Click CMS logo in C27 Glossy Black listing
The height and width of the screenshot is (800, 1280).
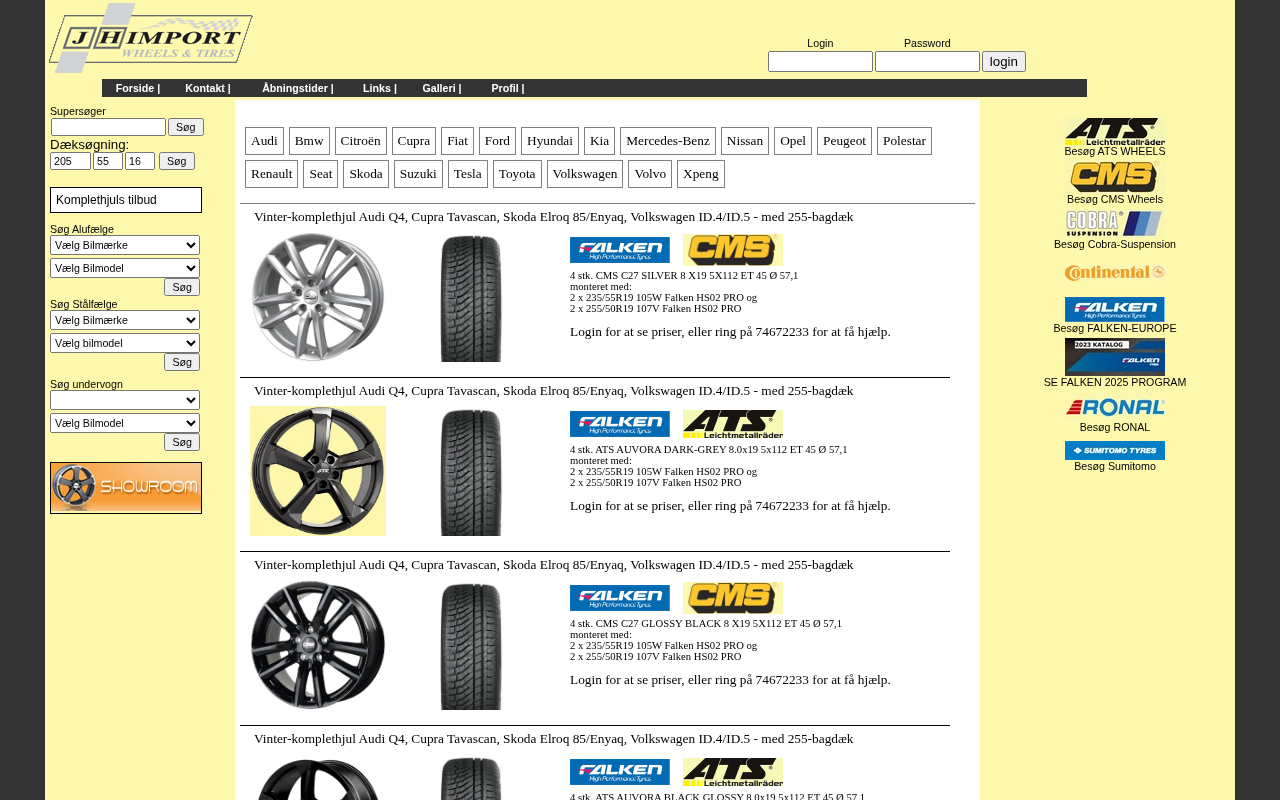coord(733,598)
